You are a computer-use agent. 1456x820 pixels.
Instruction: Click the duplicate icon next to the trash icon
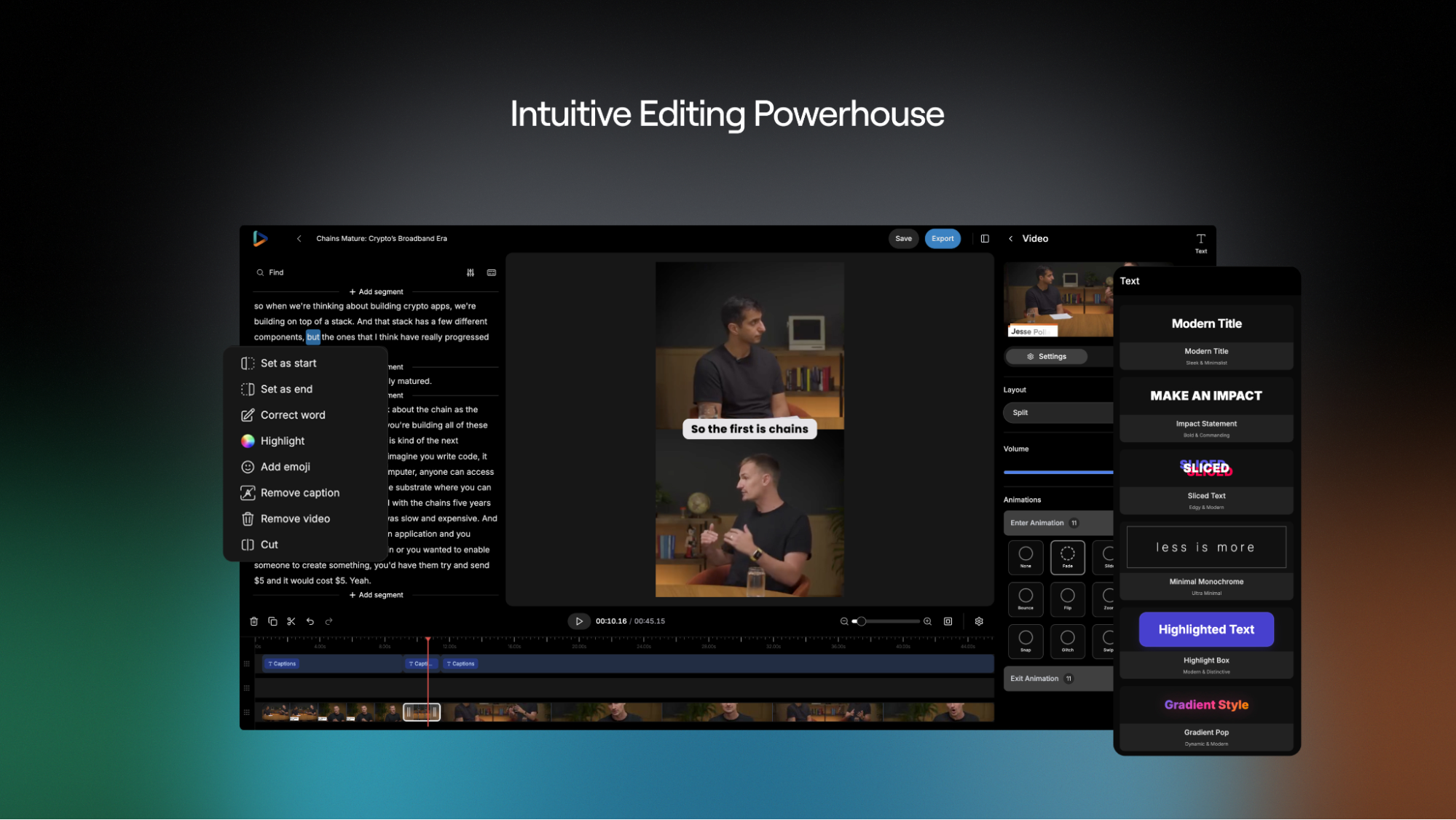click(272, 620)
